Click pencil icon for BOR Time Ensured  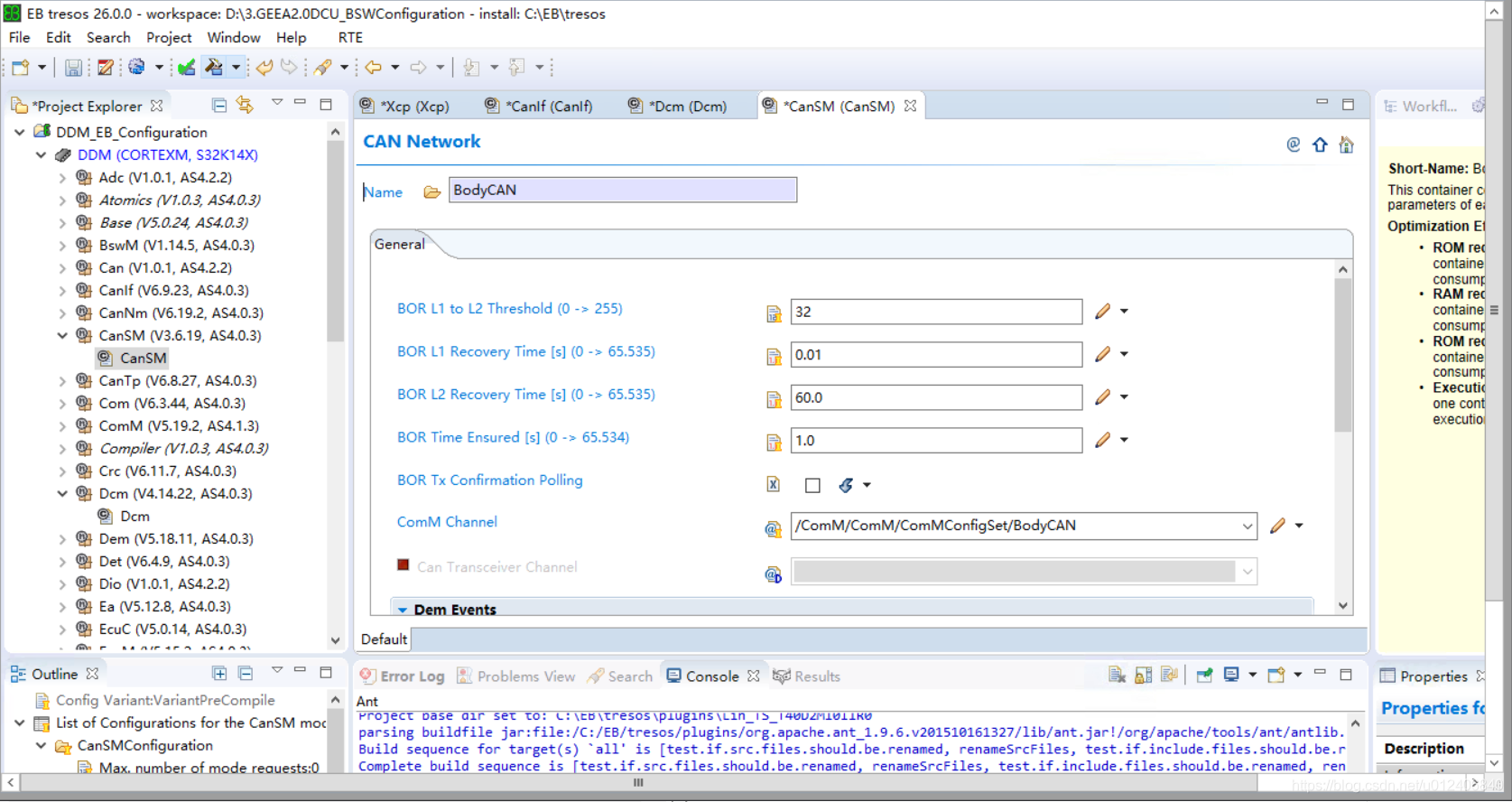(1102, 440)
